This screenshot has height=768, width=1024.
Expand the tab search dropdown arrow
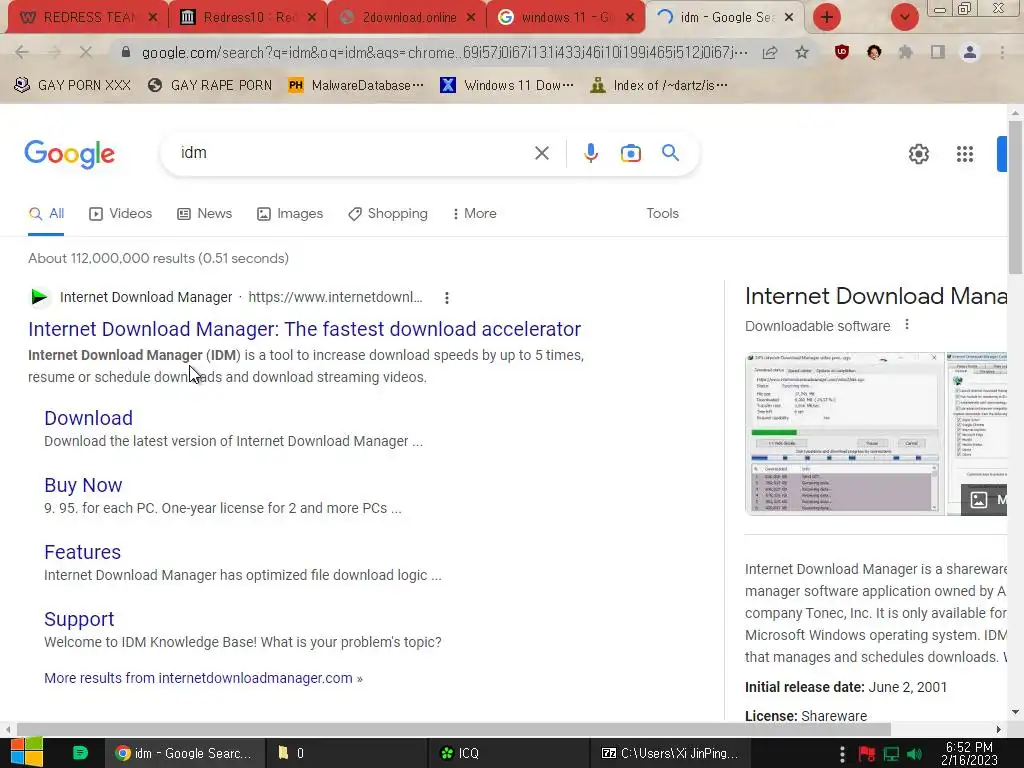pos(904,17)
